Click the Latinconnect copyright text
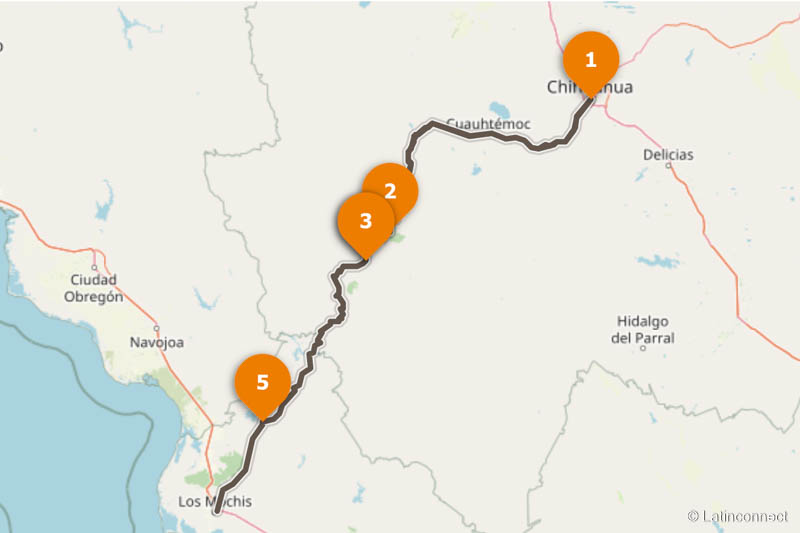 click(x=738, y=516)
